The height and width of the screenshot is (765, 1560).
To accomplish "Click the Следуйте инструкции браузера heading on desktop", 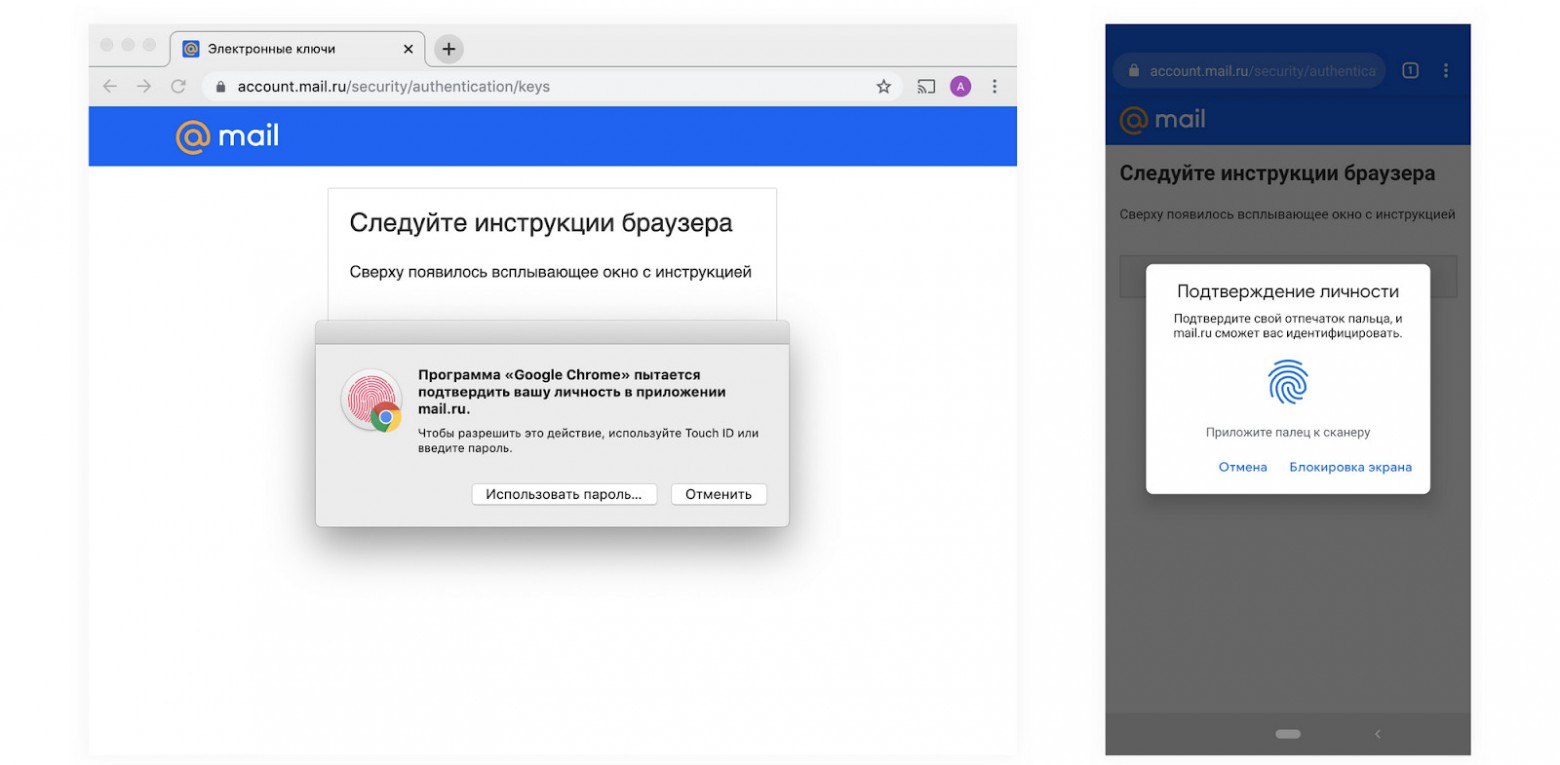I will [541, 223].
